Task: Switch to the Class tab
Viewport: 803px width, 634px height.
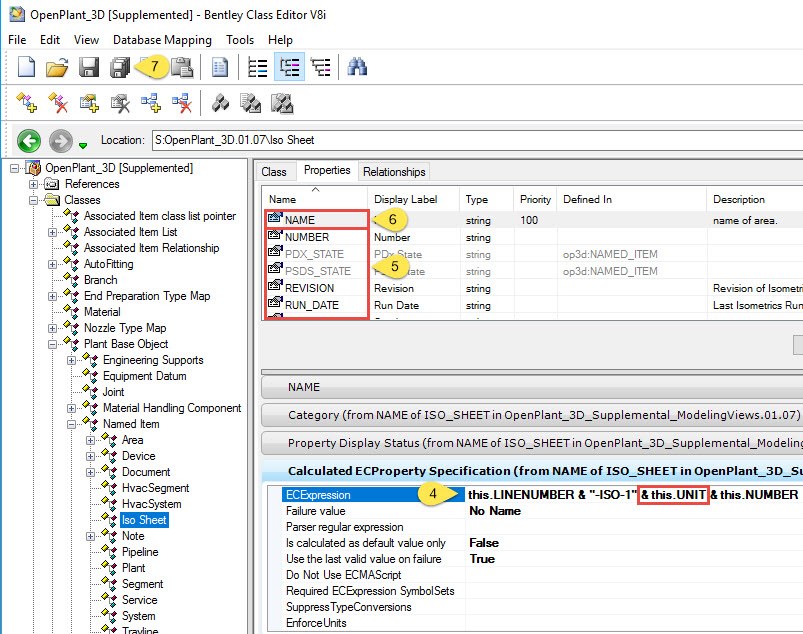Action: pos(274,172)
